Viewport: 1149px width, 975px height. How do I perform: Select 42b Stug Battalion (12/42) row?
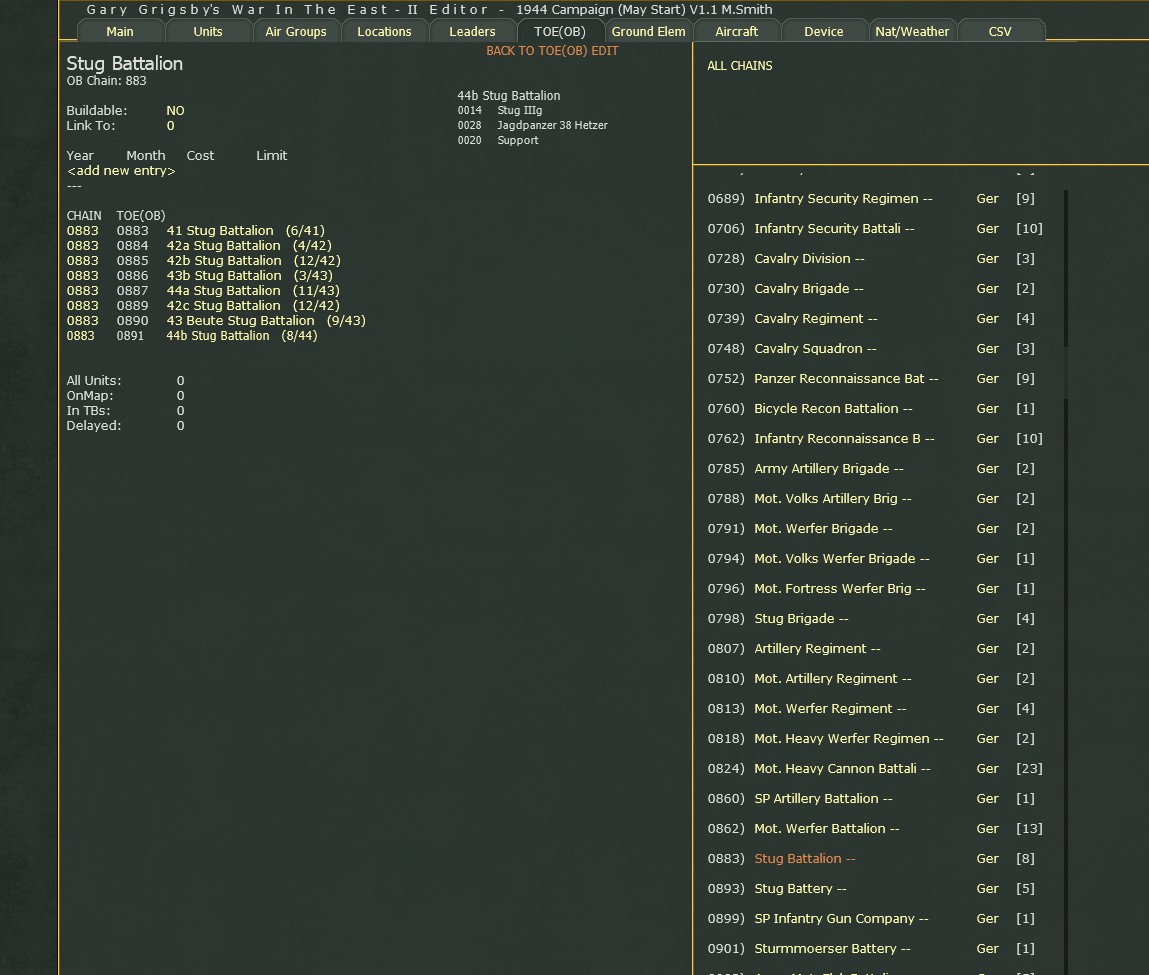pos(203,261)
